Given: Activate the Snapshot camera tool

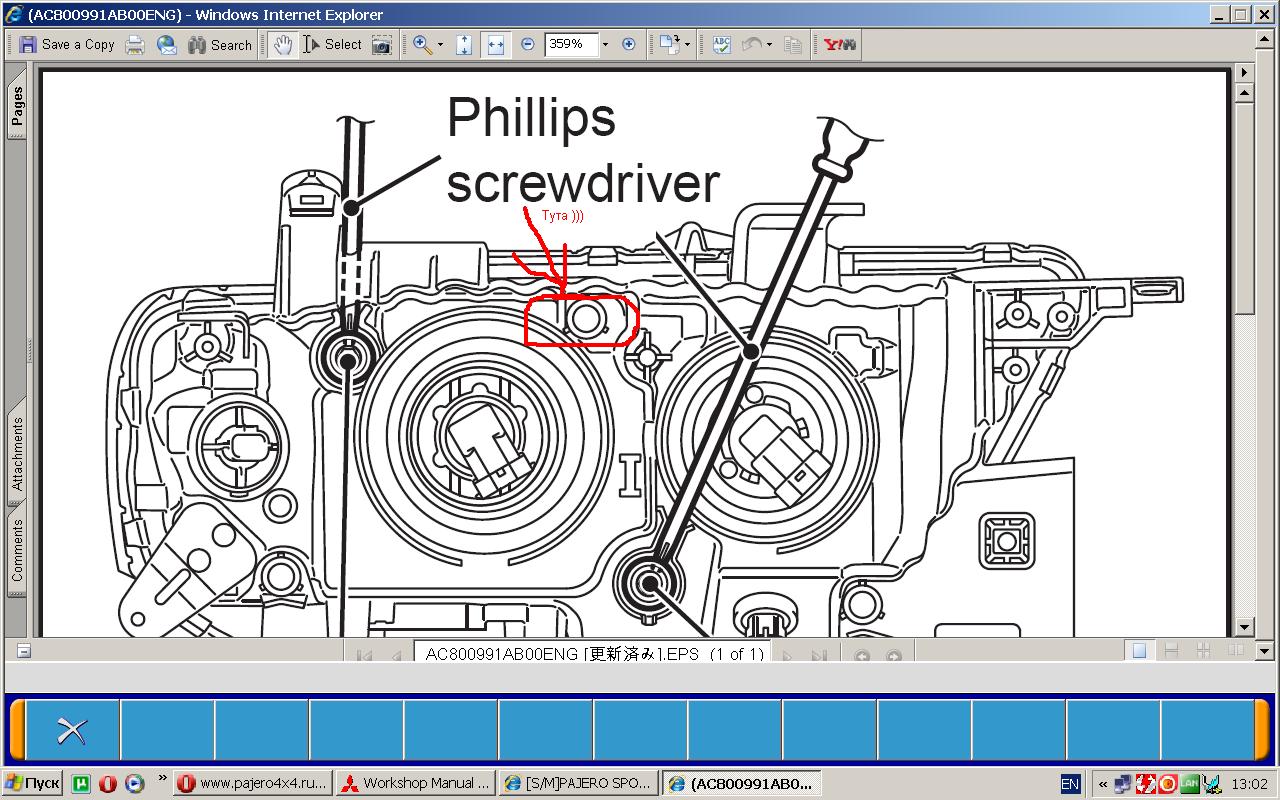Looking at the screenshot, I should [x=381, y=44].
